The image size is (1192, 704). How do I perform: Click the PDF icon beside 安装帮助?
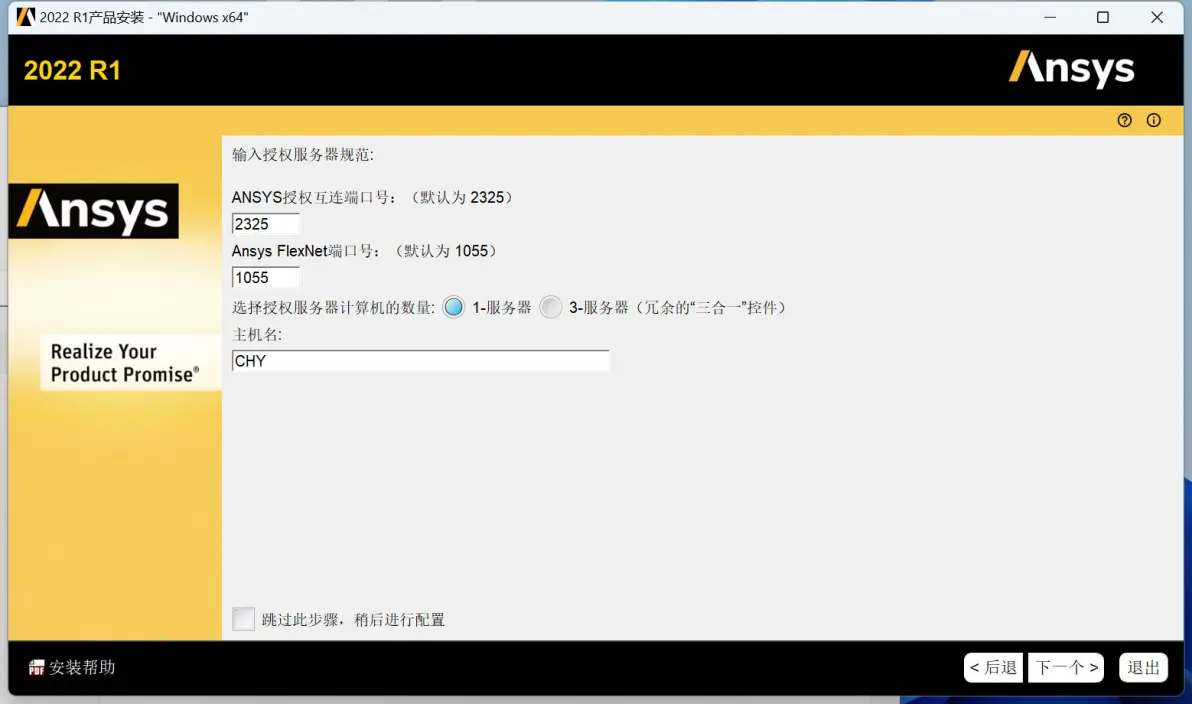36,668
